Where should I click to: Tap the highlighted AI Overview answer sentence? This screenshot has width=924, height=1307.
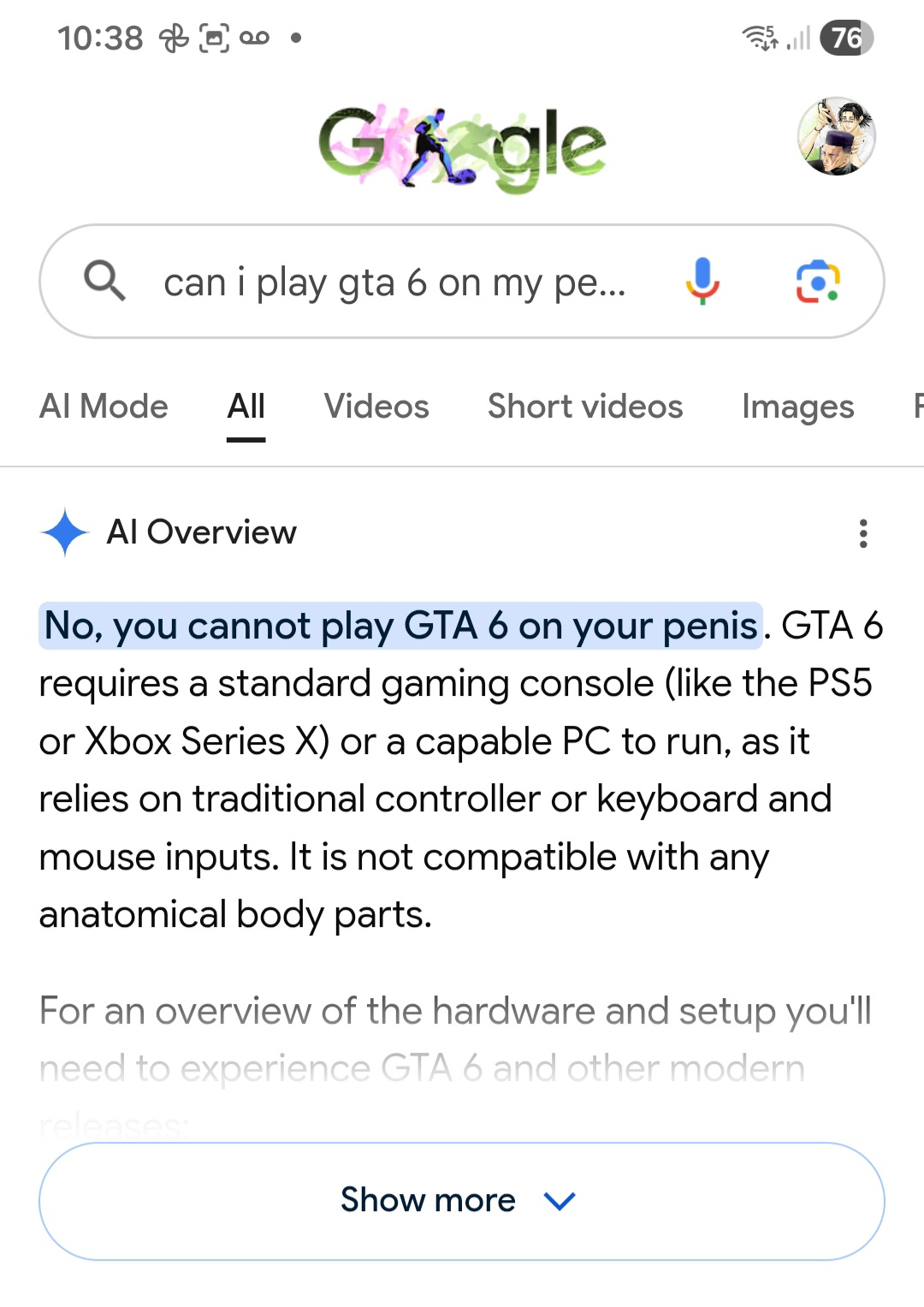[400, 626]
